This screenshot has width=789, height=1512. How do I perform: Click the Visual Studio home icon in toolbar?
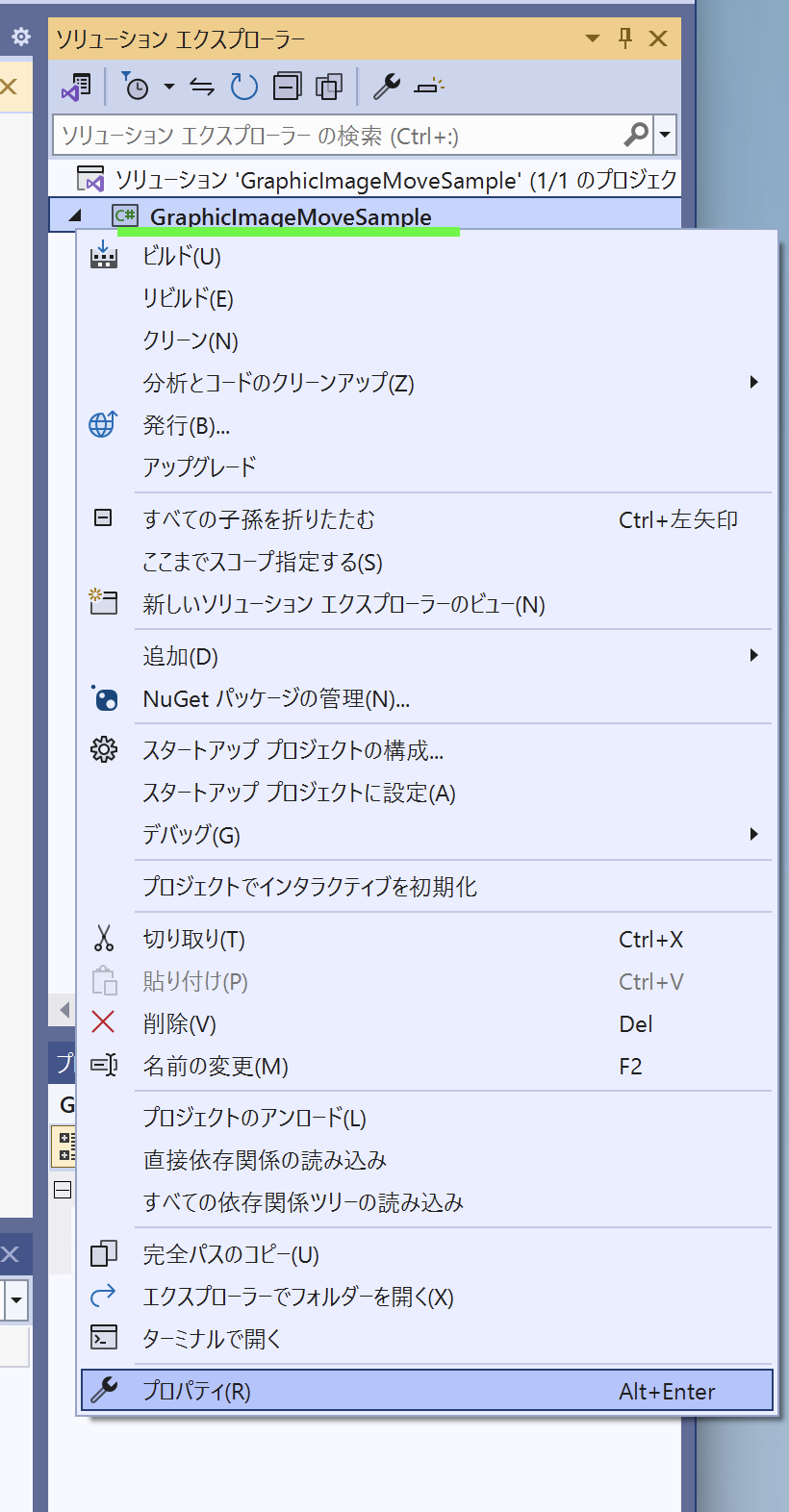tap(77, 87)
